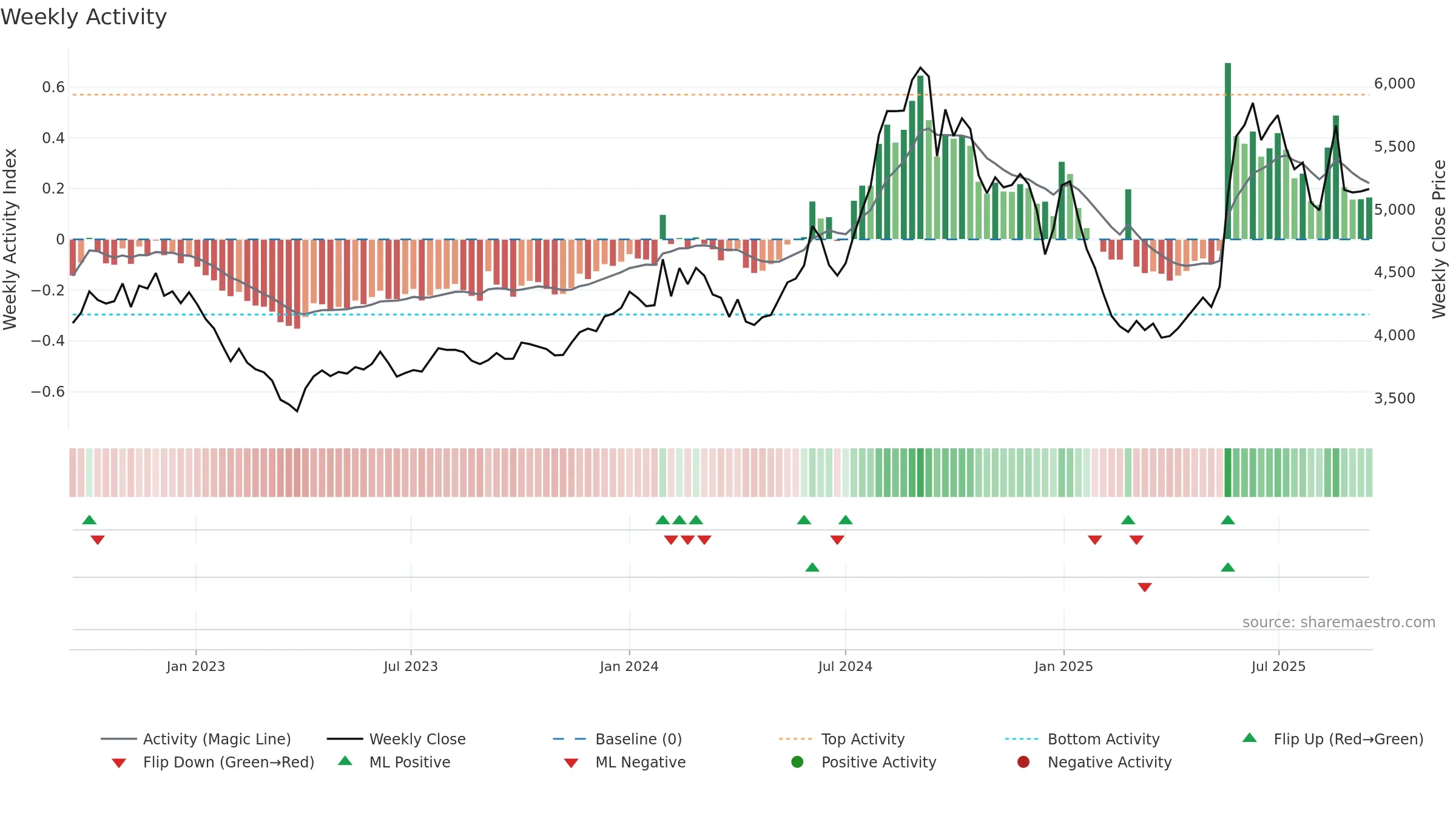This screenshot has width=1456, height=819.
Task: Click the 4,000 price tick on the right axis
Action: pos(1395,335)
